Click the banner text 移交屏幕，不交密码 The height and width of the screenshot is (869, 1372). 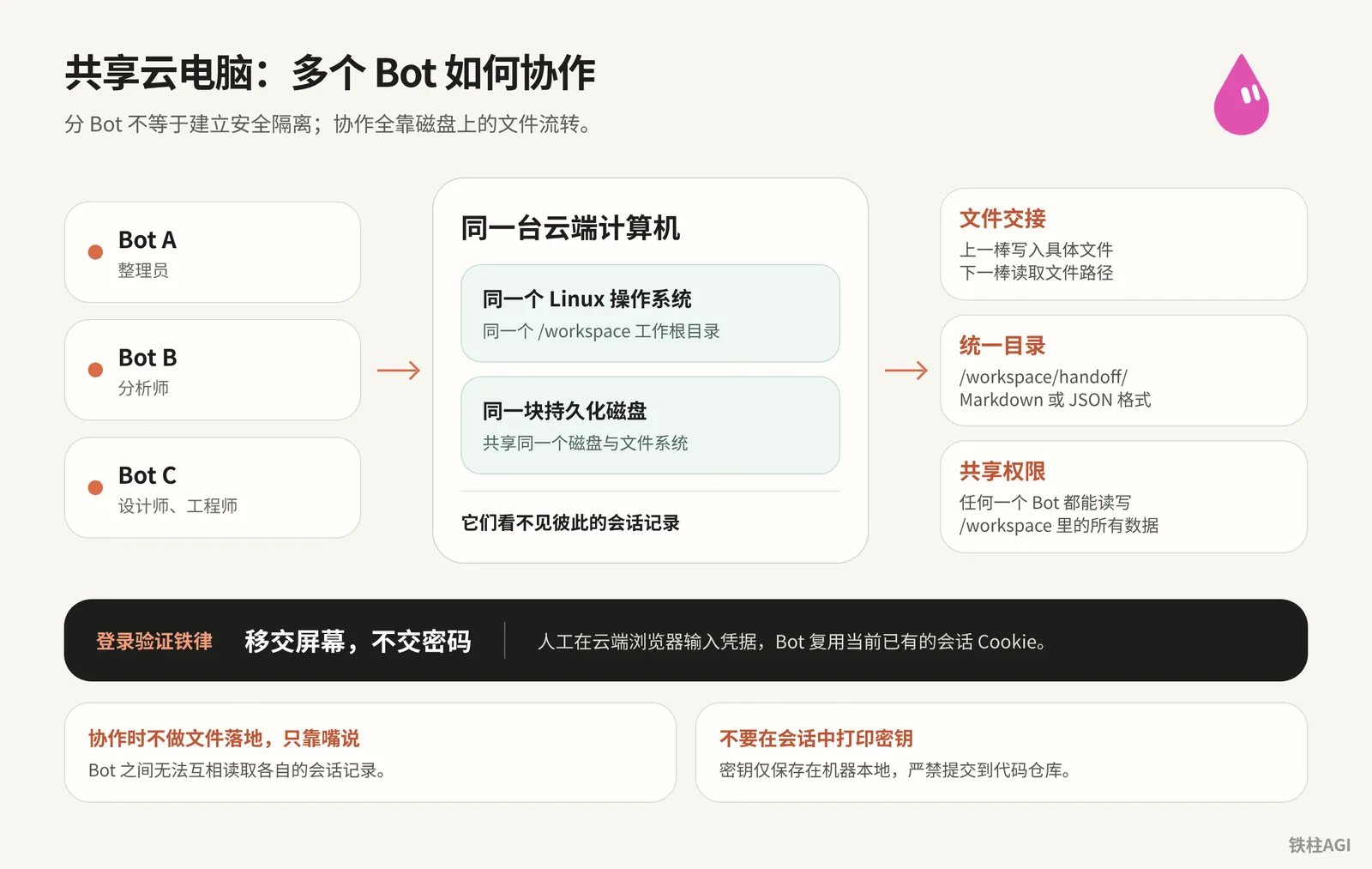coord(358,641)
